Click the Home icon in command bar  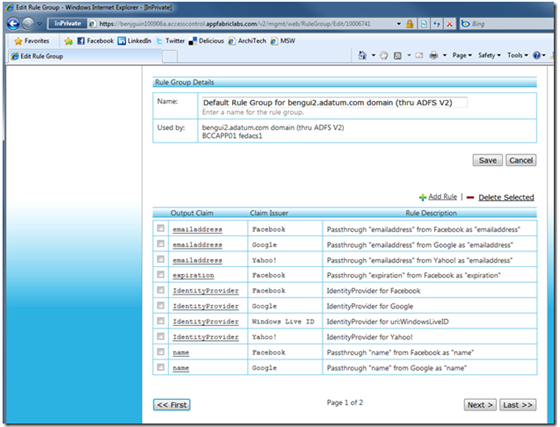362,55
